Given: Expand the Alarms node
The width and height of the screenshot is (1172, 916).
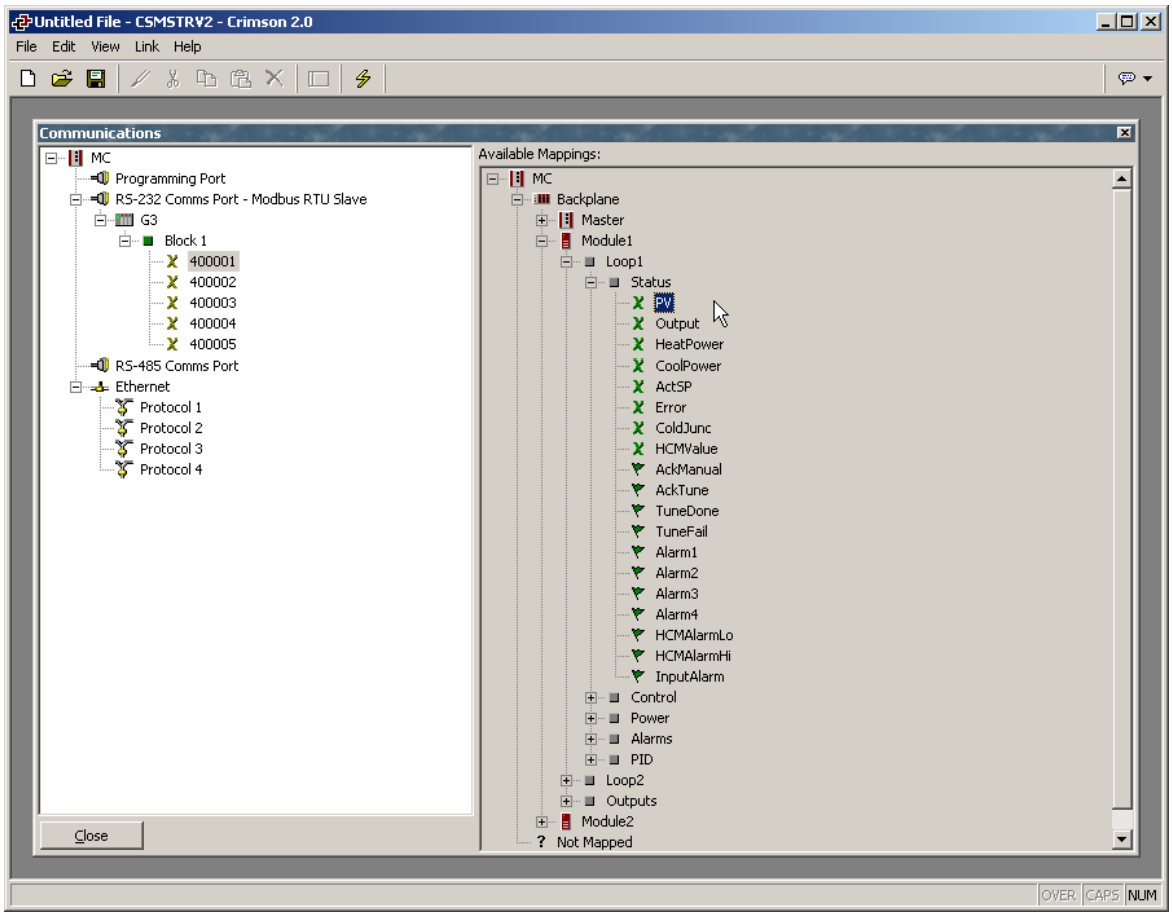Looking at the screenshot, I should point(590,739).
